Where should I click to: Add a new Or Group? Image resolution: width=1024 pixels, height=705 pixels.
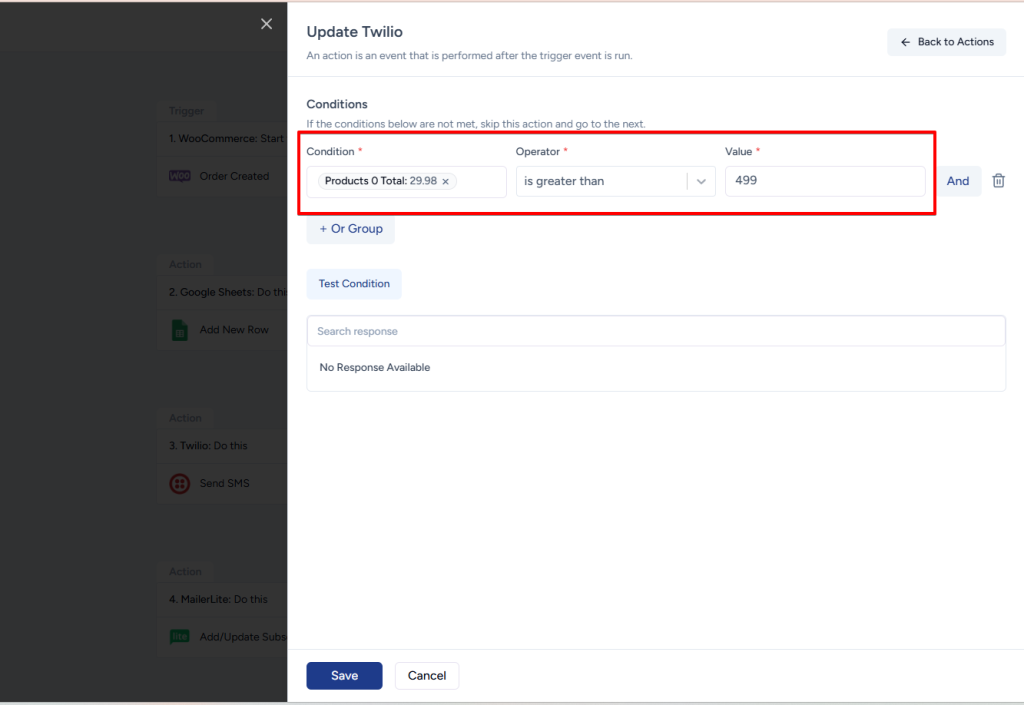[351, 229]
